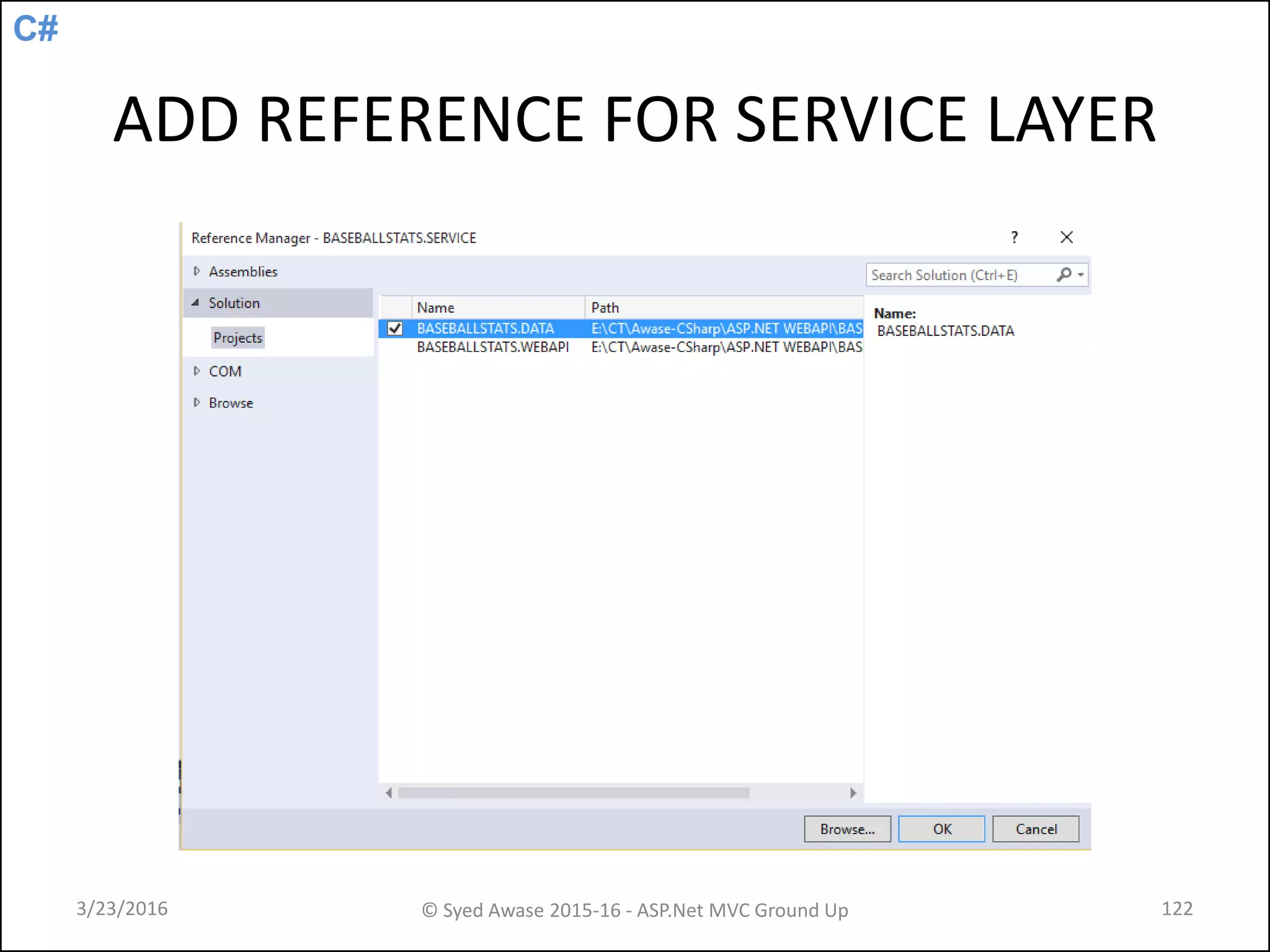Click the path of BASEBALLSTATS.WEBAPI
This screenshot has width=1270, height=952.
coord(727,347)
